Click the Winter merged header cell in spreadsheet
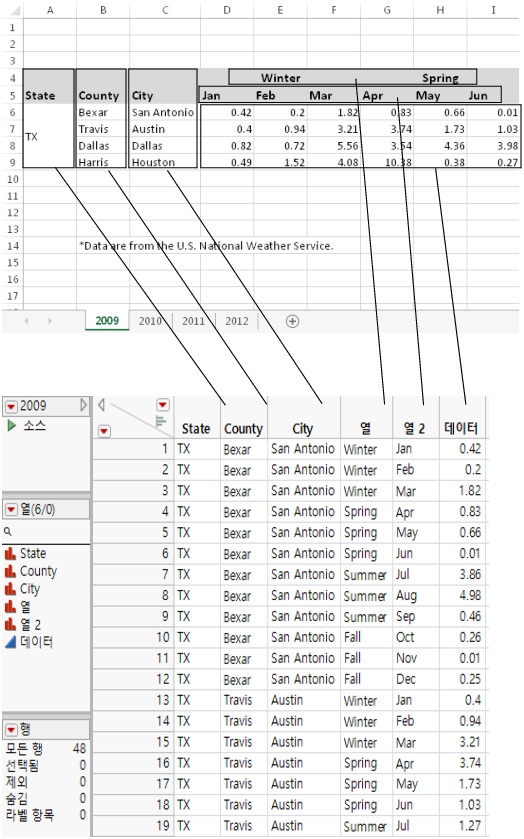The height and width of the screenshot is (839, 524). pyautogui.click(x=280, y=78)
